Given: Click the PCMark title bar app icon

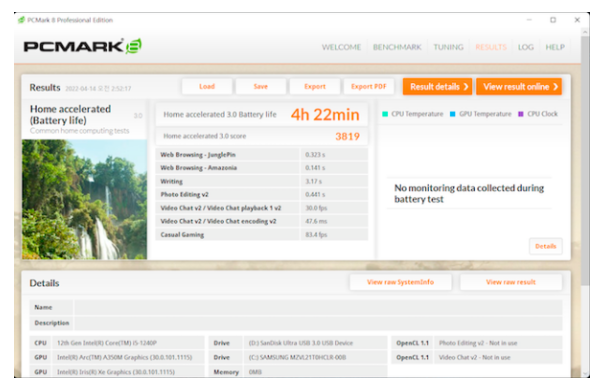Looking at the screenshot, I should pyautogui.click(x=21, y=20).
